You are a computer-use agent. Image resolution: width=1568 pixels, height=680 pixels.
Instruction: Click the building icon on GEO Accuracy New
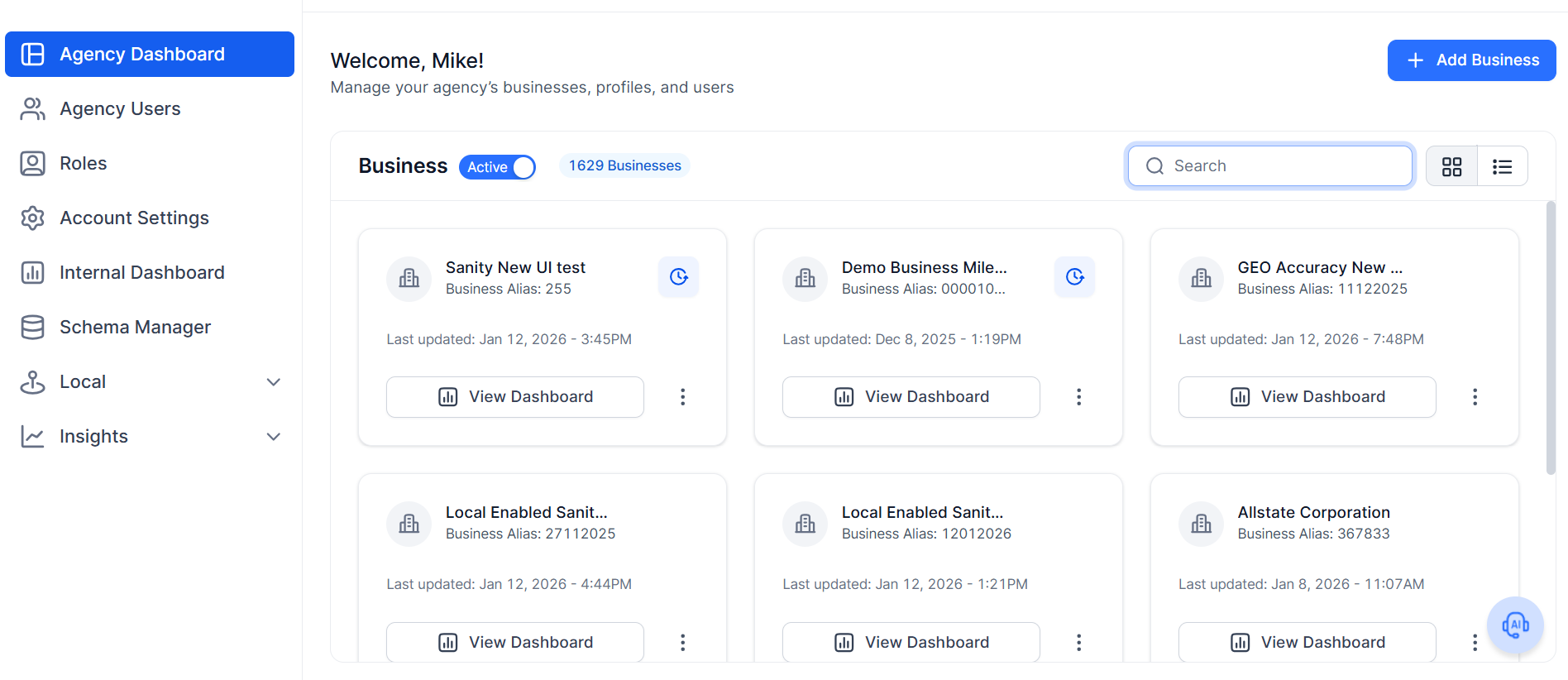[1201, 278]
